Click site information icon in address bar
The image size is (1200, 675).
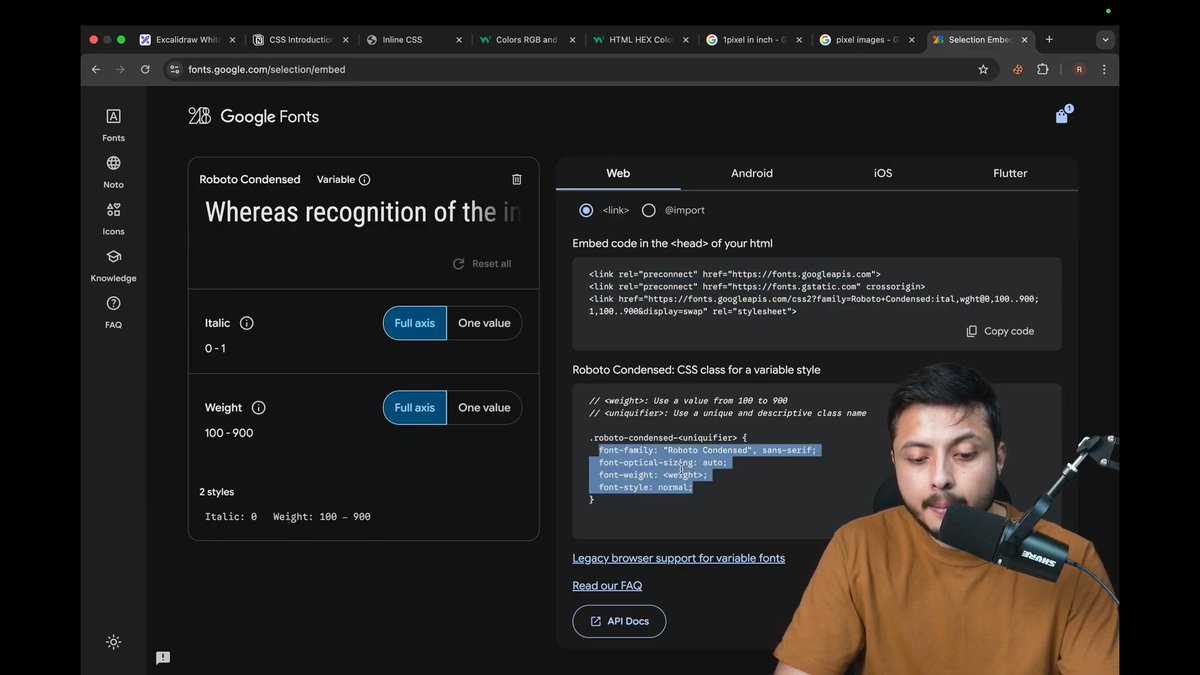coord(174,69)
